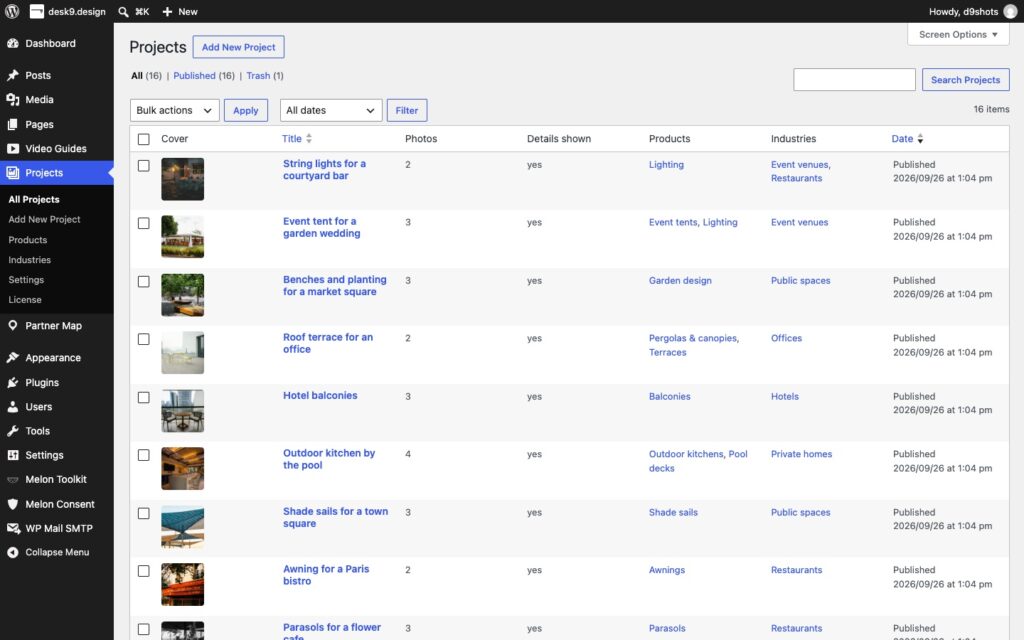Viewport: 1024px width, 640px height.
Task: Click the Posts pin icon
Action: click(x=12, y=75)
